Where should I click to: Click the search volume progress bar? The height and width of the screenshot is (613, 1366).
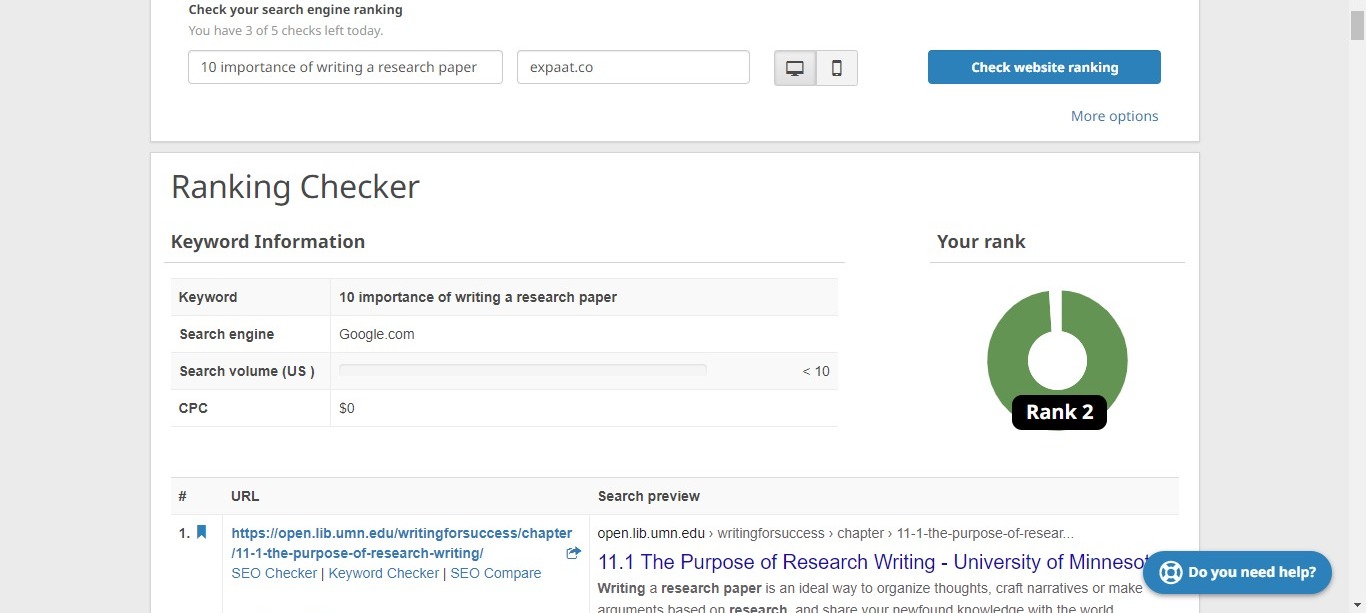tap(522, 370)
